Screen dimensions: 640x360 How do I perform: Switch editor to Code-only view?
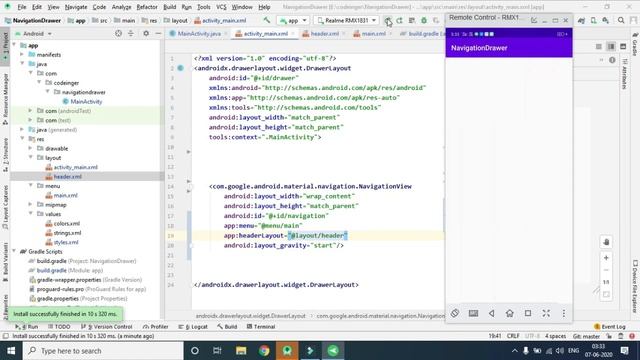(x=598, y=47)
